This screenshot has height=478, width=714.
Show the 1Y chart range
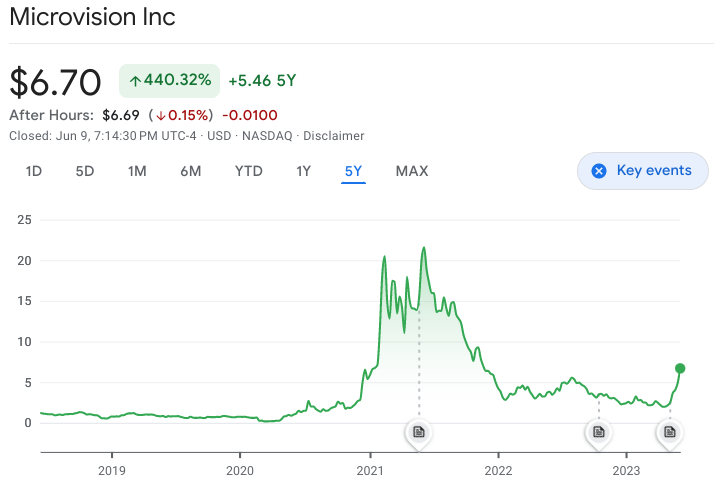304,171
